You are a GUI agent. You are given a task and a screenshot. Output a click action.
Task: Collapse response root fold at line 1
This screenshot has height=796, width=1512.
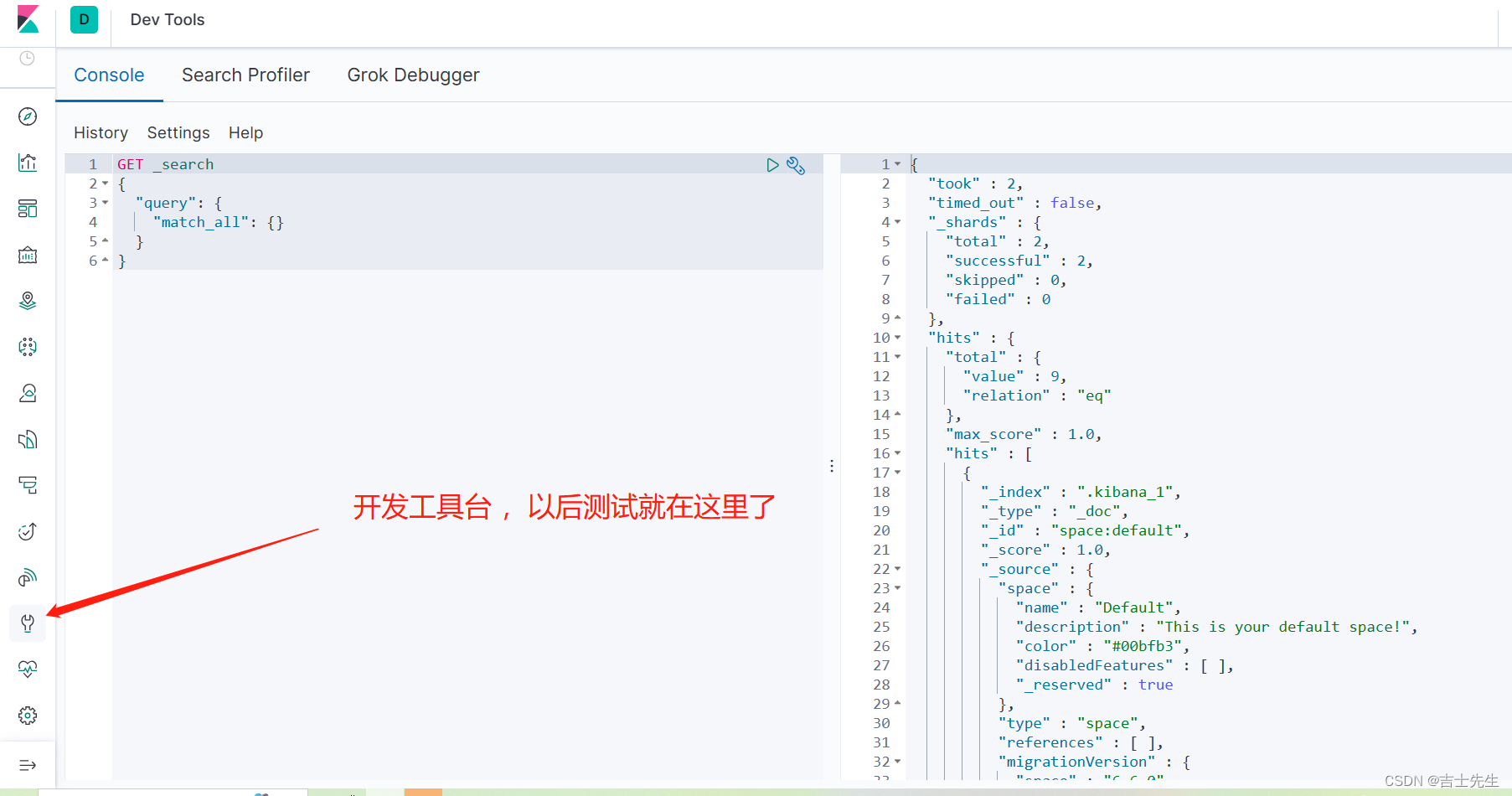click(898, 164)
